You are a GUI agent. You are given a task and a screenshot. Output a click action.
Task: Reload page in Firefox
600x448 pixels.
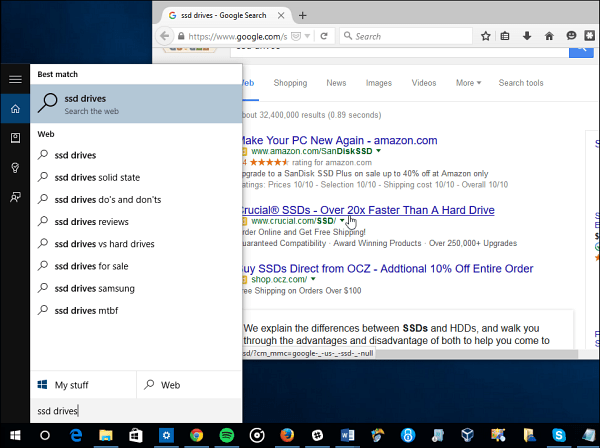point(324,36)
